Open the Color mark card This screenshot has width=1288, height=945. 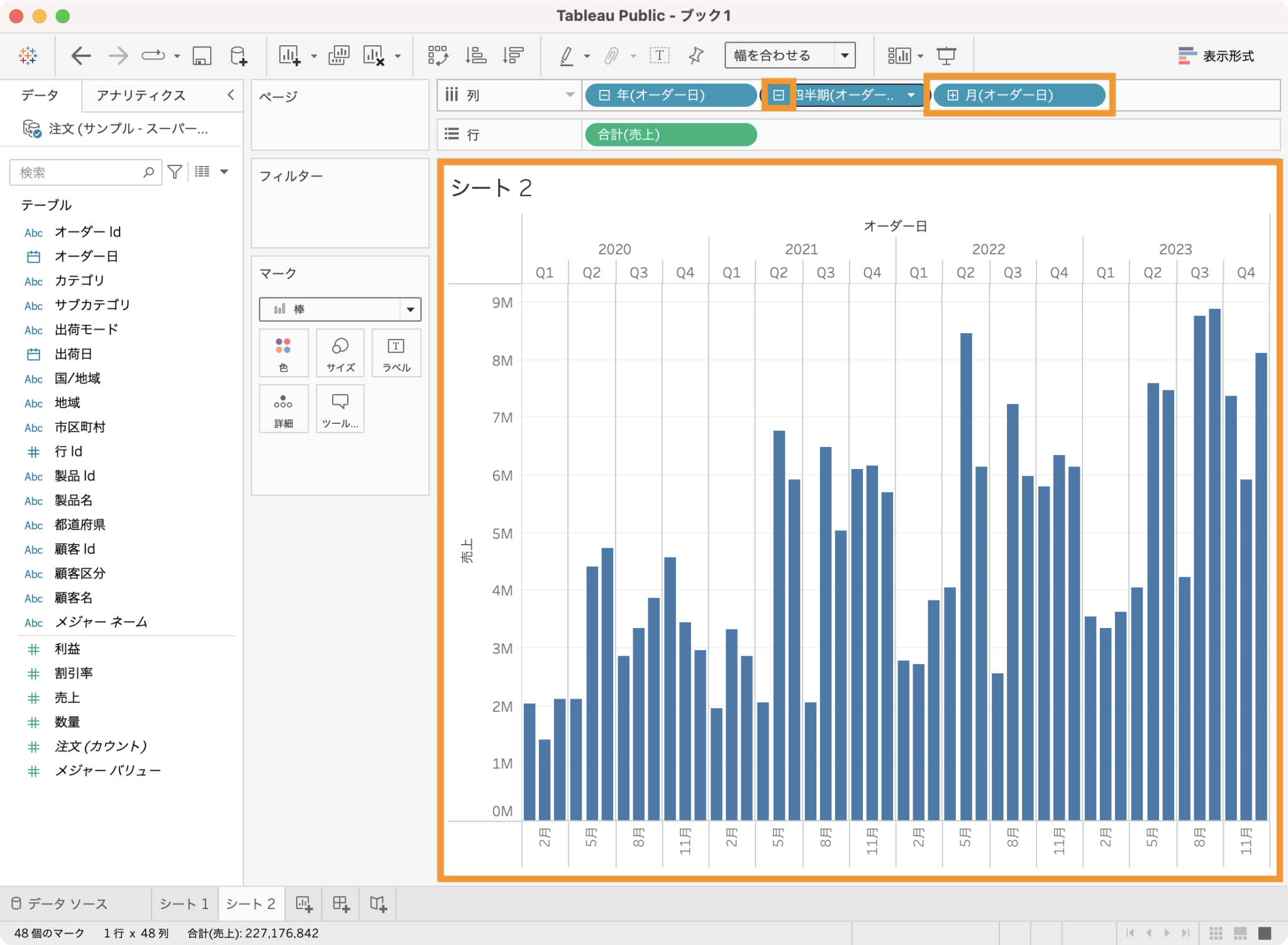coord(283,353)
